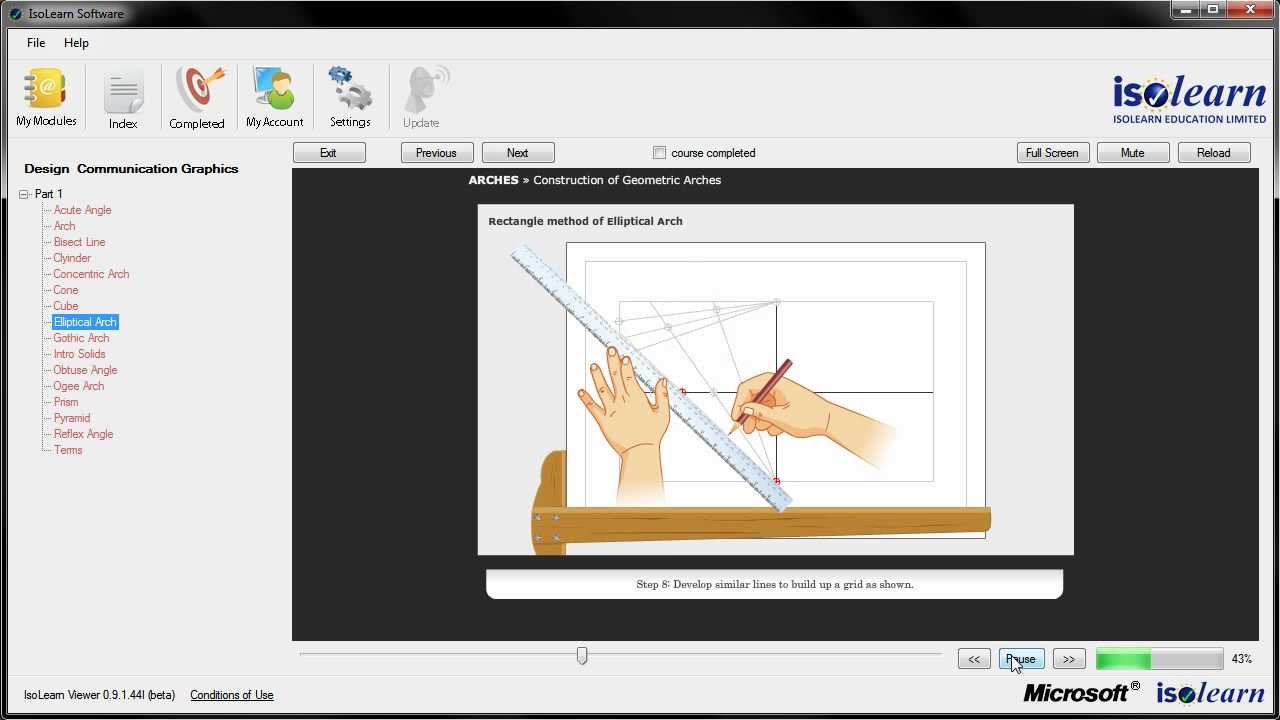Switch the lesson to Full Screen
The image size is (1280, 720).
tap(1053, 153)
